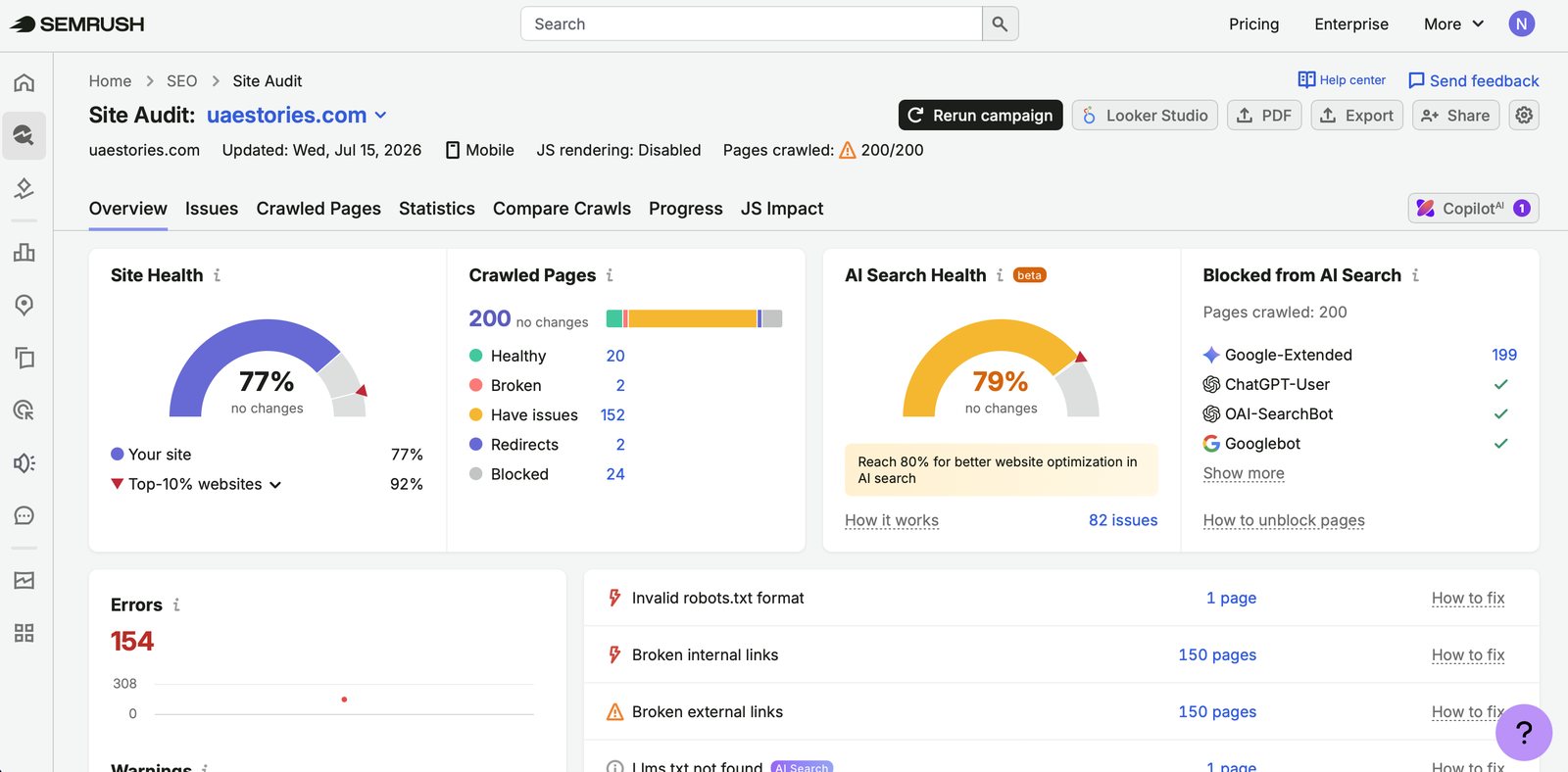Open the chat bubble sidebar icon
The image size is (1568, 772).
(24, 515)
